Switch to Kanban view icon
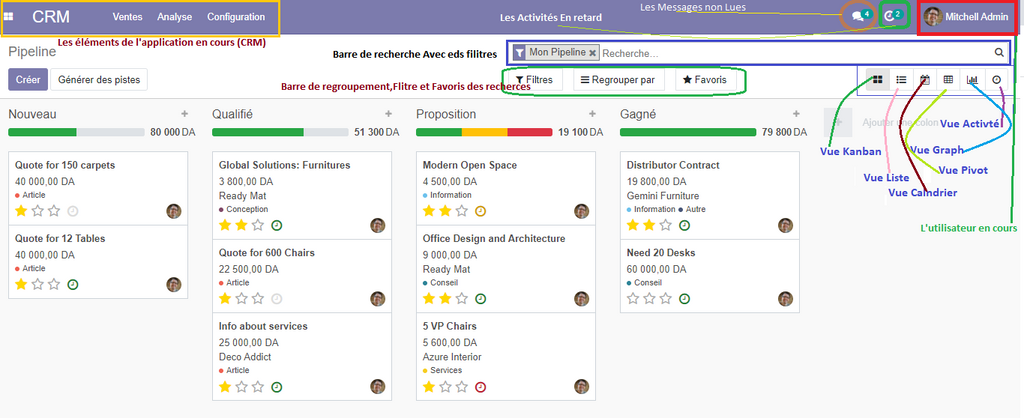The image size is (1024, 418). 877,79
